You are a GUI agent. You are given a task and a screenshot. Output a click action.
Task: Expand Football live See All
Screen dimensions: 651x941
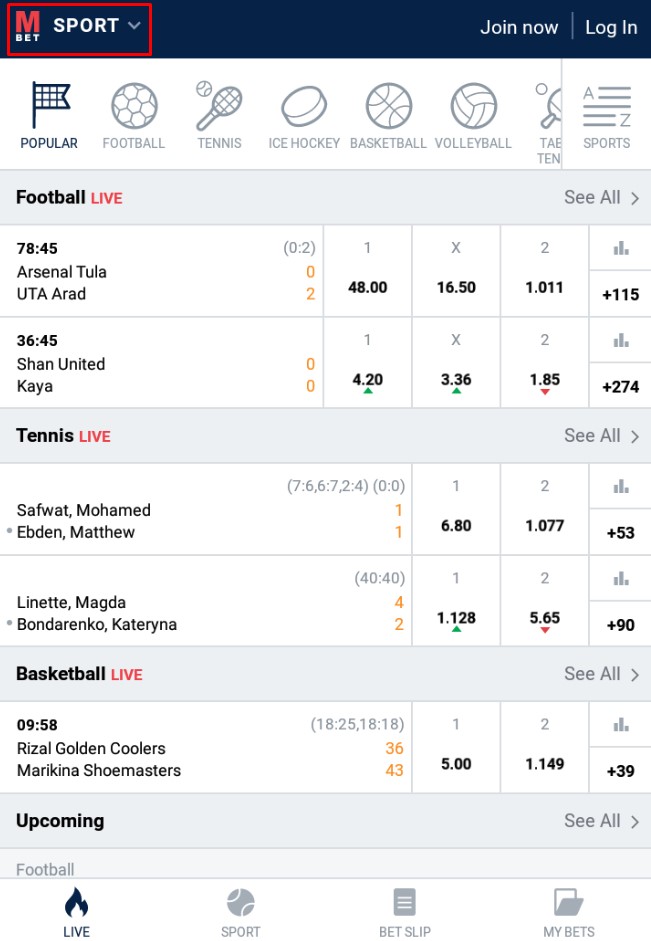coord(602,198)
